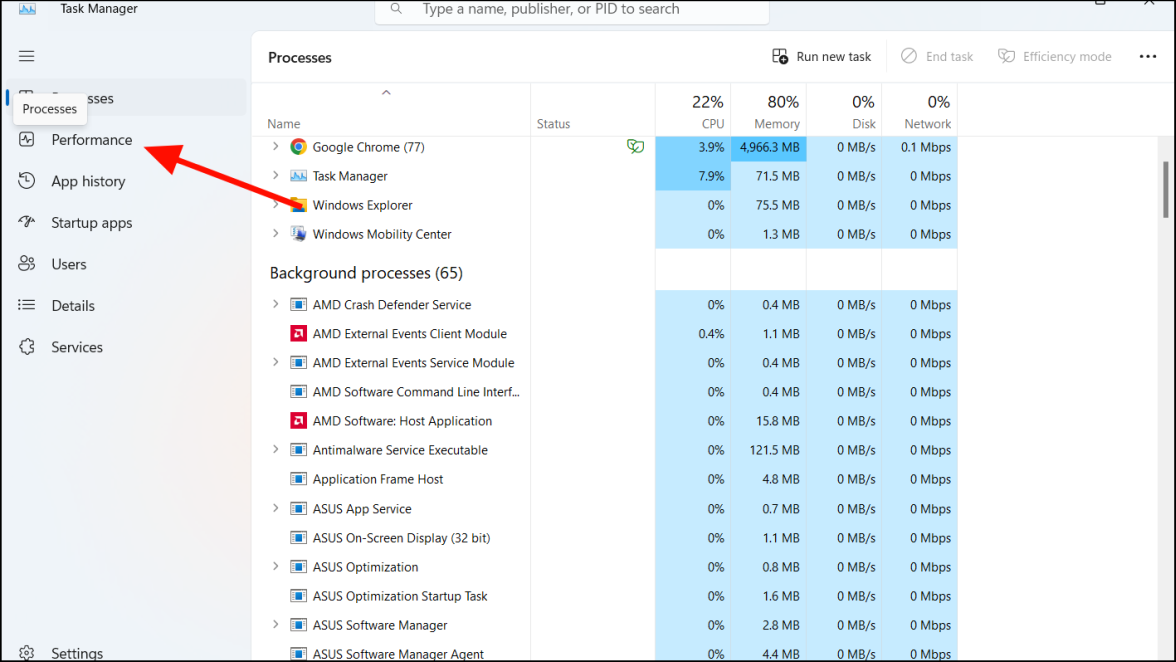Image resolution: width=1176 pixels, height=662 pixels.
Task: Open the Performance tab icon in sidebar
Action: [x=27, y=140]
